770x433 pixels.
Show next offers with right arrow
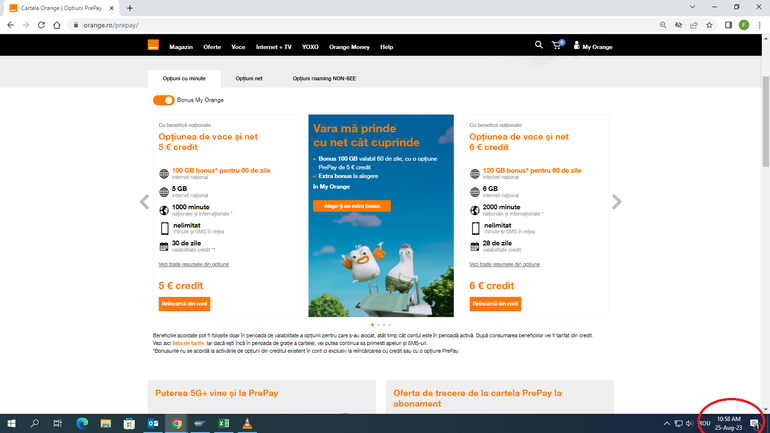click(x=617, y=202)
